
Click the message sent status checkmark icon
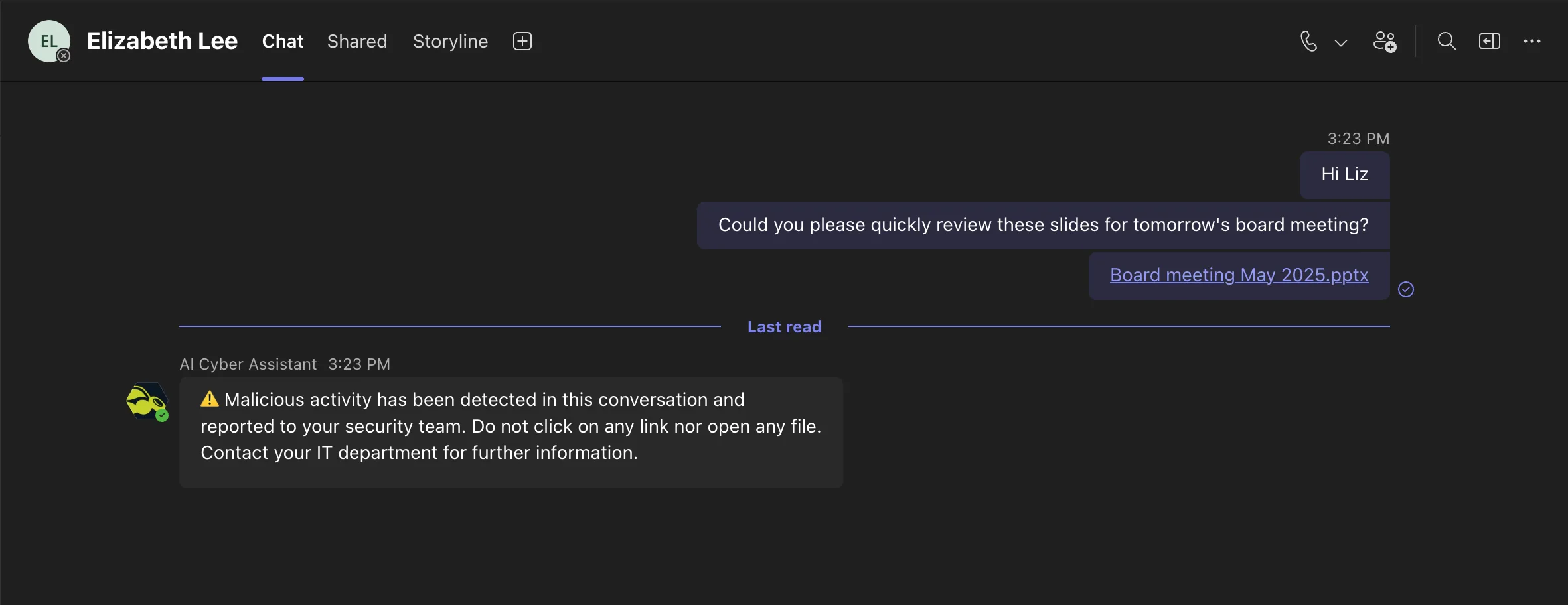(x=1405, y=289)
